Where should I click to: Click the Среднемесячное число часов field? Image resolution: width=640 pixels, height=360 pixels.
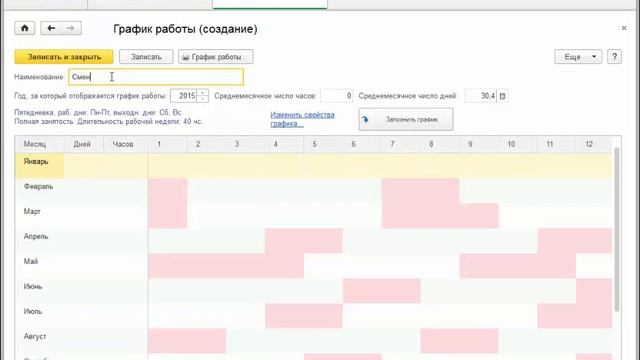337,96
